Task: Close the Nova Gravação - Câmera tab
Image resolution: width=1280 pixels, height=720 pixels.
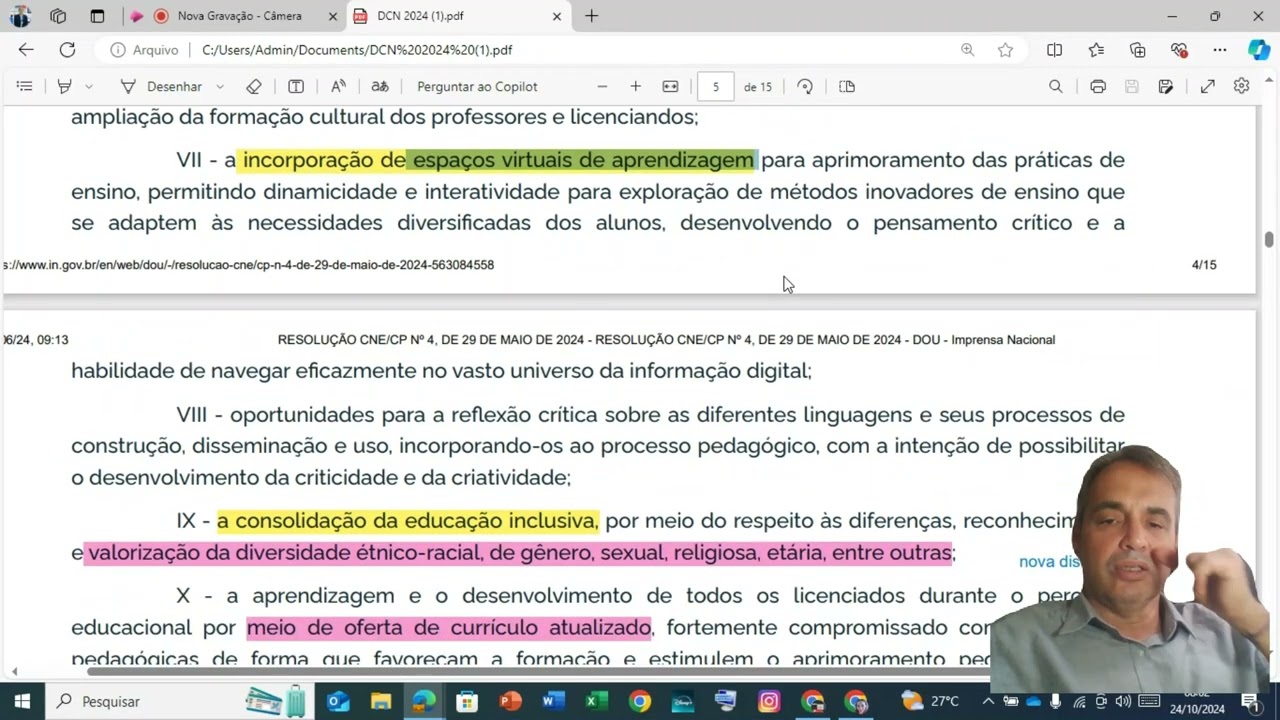Action: tap(332, 16)
